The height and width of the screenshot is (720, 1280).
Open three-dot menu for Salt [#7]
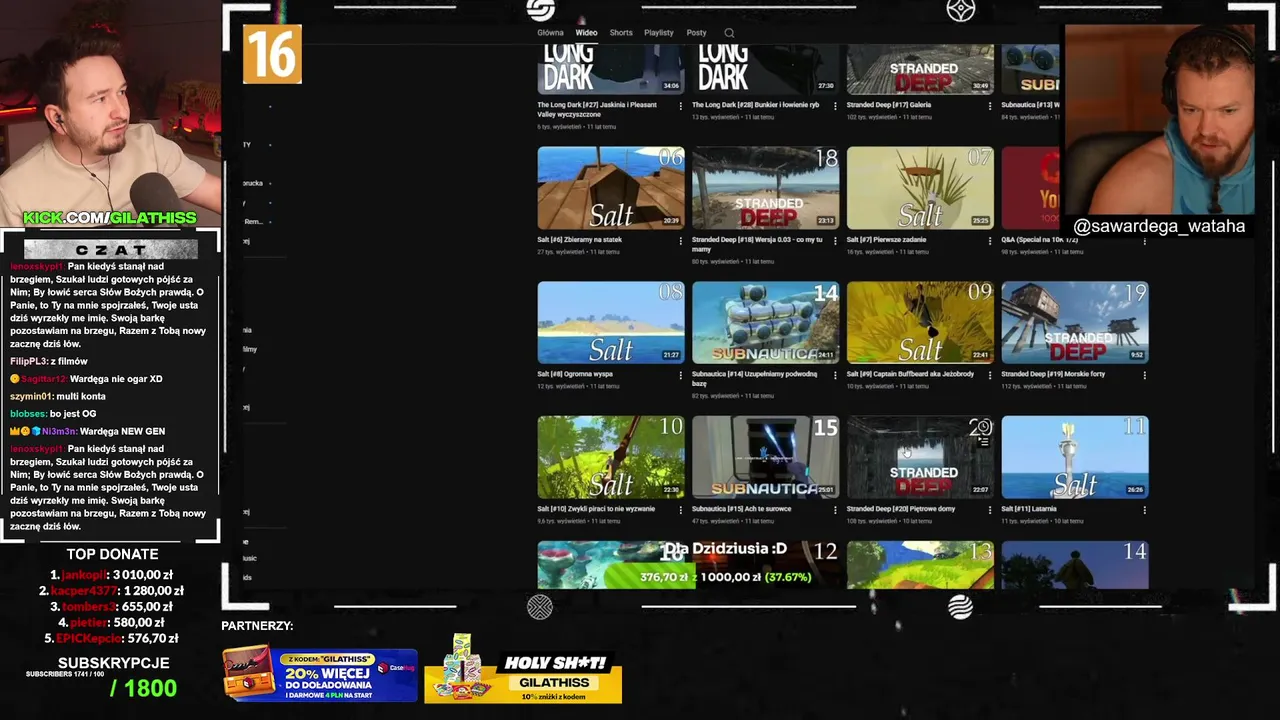990,240
